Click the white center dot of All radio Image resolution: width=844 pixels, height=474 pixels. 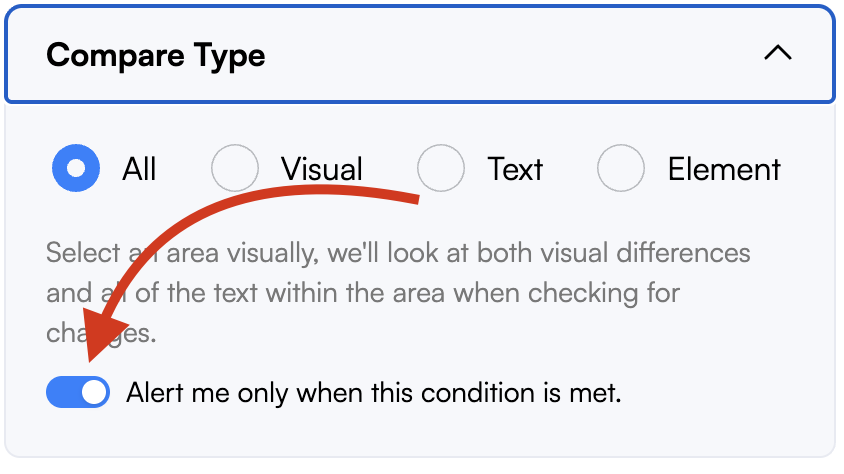tap(76, 169)
